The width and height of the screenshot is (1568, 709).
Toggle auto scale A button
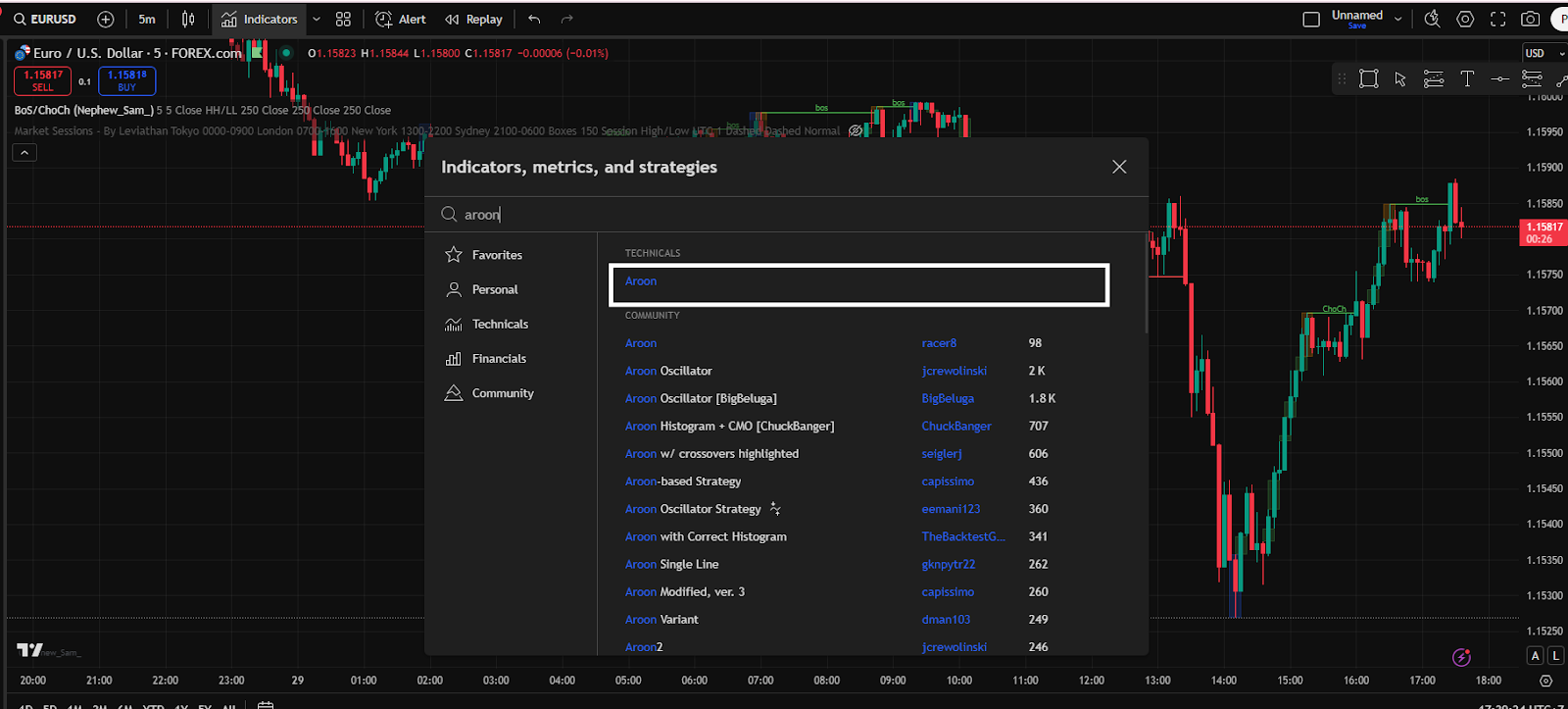click(1536, 655)
